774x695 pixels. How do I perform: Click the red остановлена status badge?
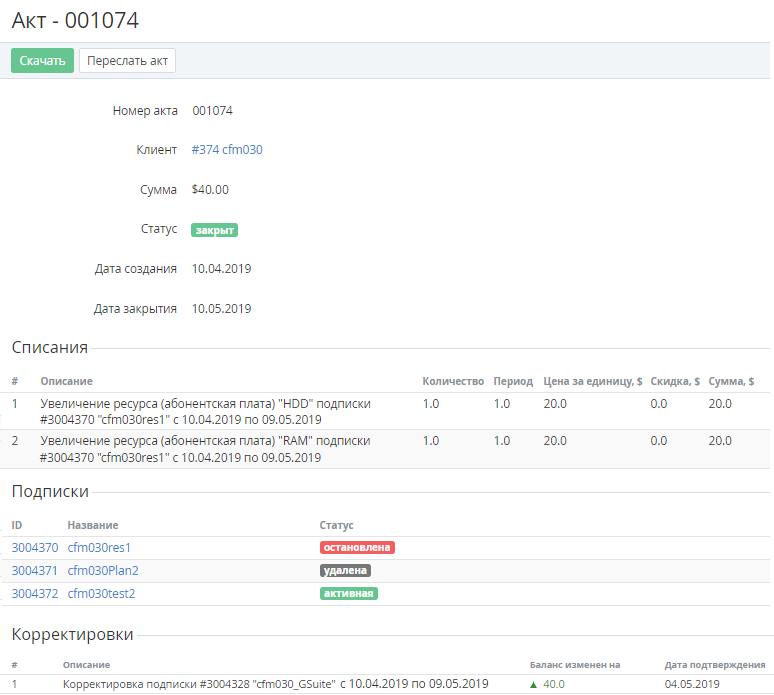pos(357,548)
